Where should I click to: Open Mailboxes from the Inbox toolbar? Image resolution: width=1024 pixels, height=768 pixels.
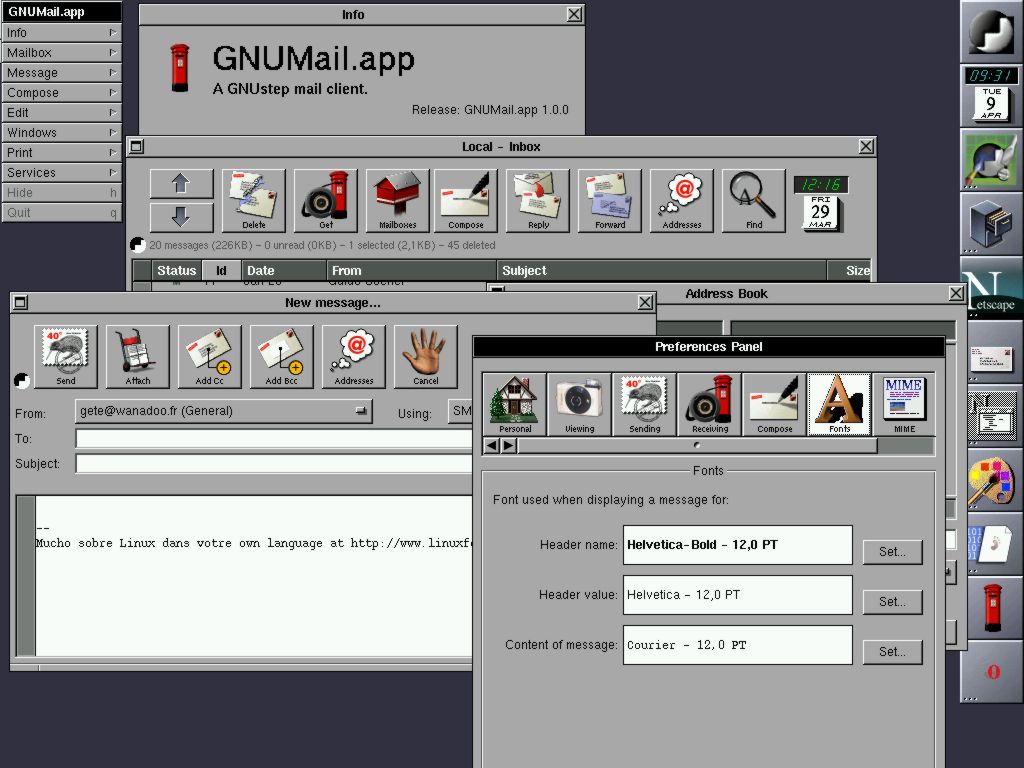coord(397,200)
